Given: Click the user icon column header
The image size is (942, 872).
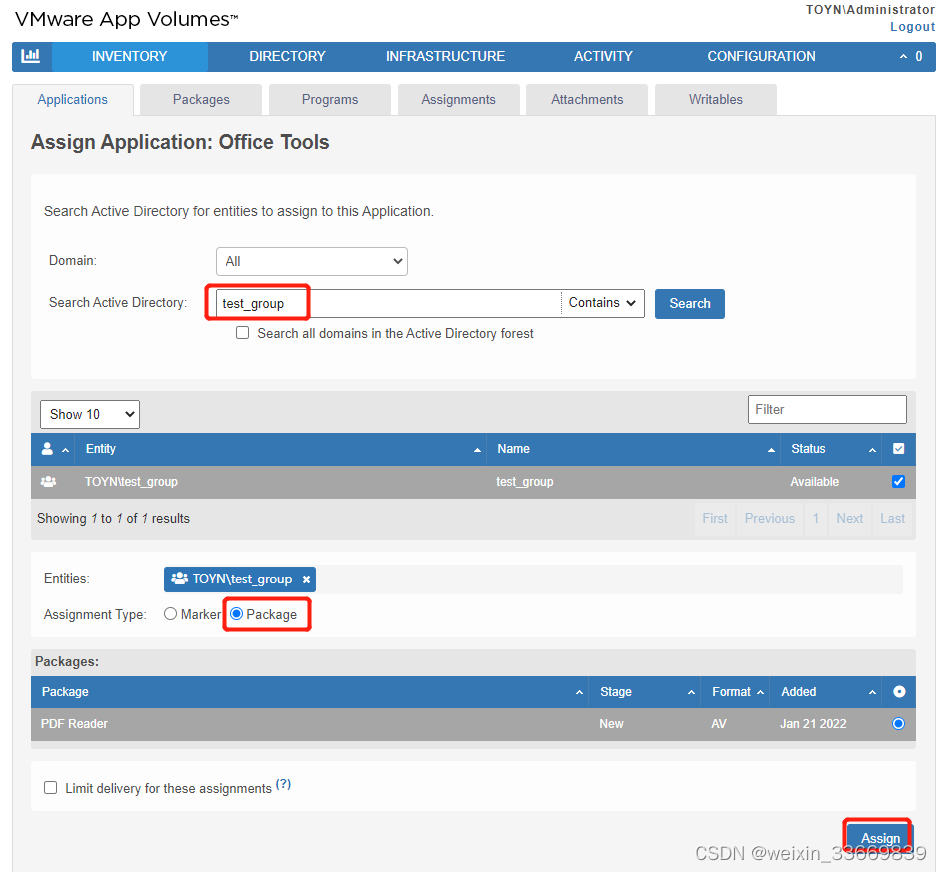Looking at the screenshot, I should coord(47,448).
